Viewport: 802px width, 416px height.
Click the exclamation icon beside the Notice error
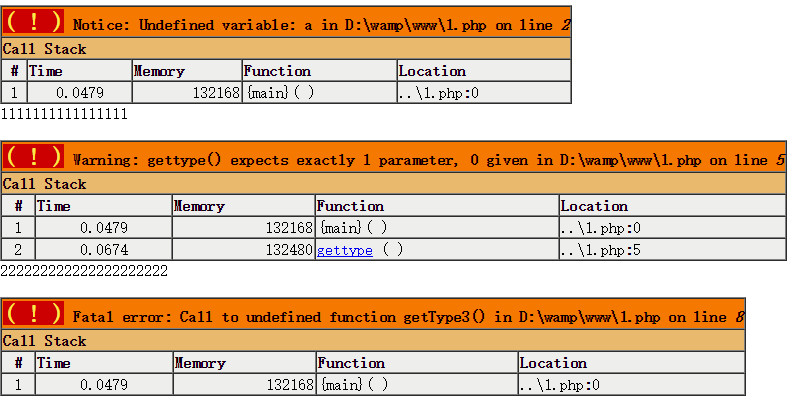34,22
